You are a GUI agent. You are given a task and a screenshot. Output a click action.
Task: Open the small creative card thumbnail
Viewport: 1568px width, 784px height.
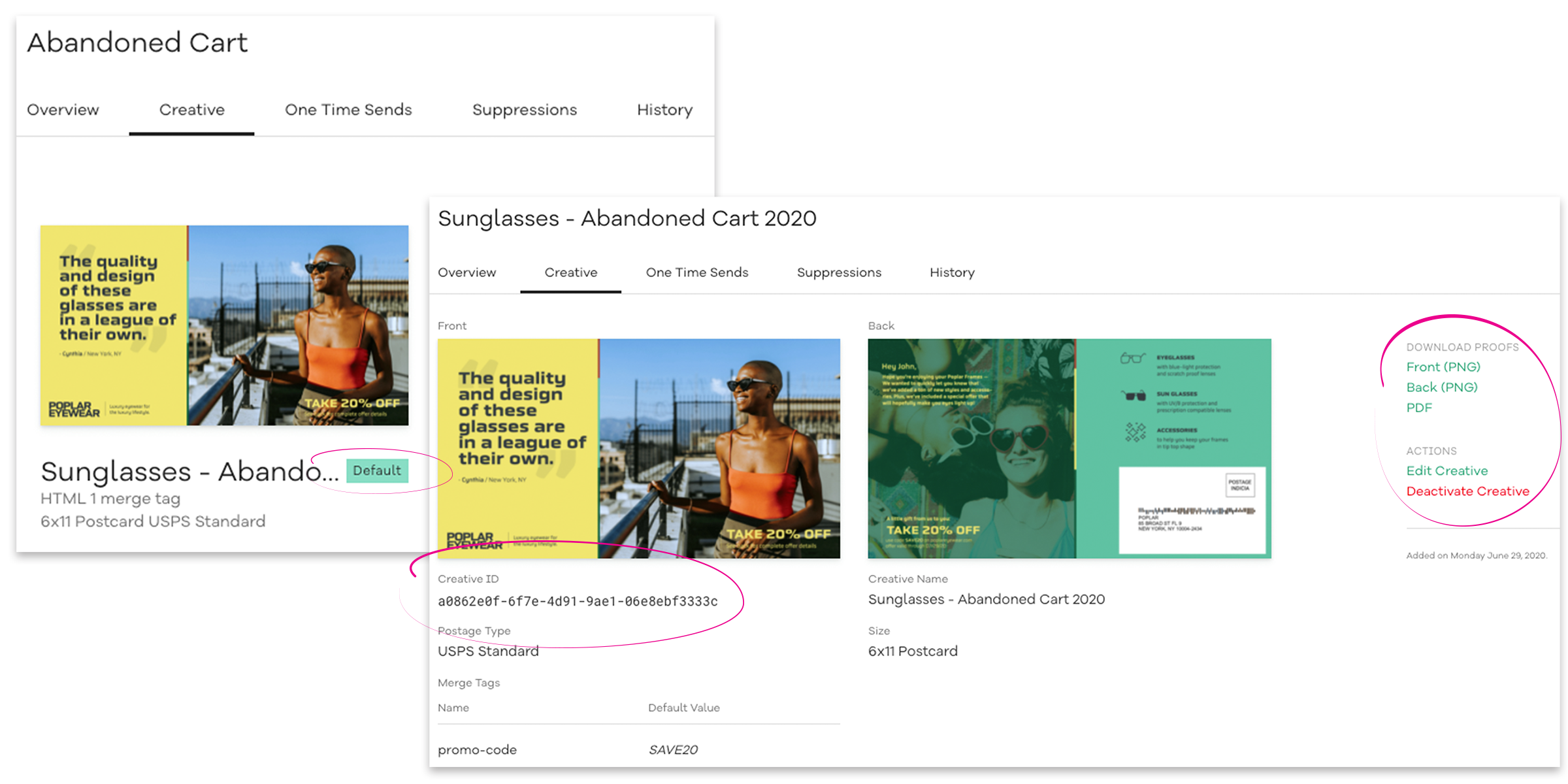[x=224, y=325]
